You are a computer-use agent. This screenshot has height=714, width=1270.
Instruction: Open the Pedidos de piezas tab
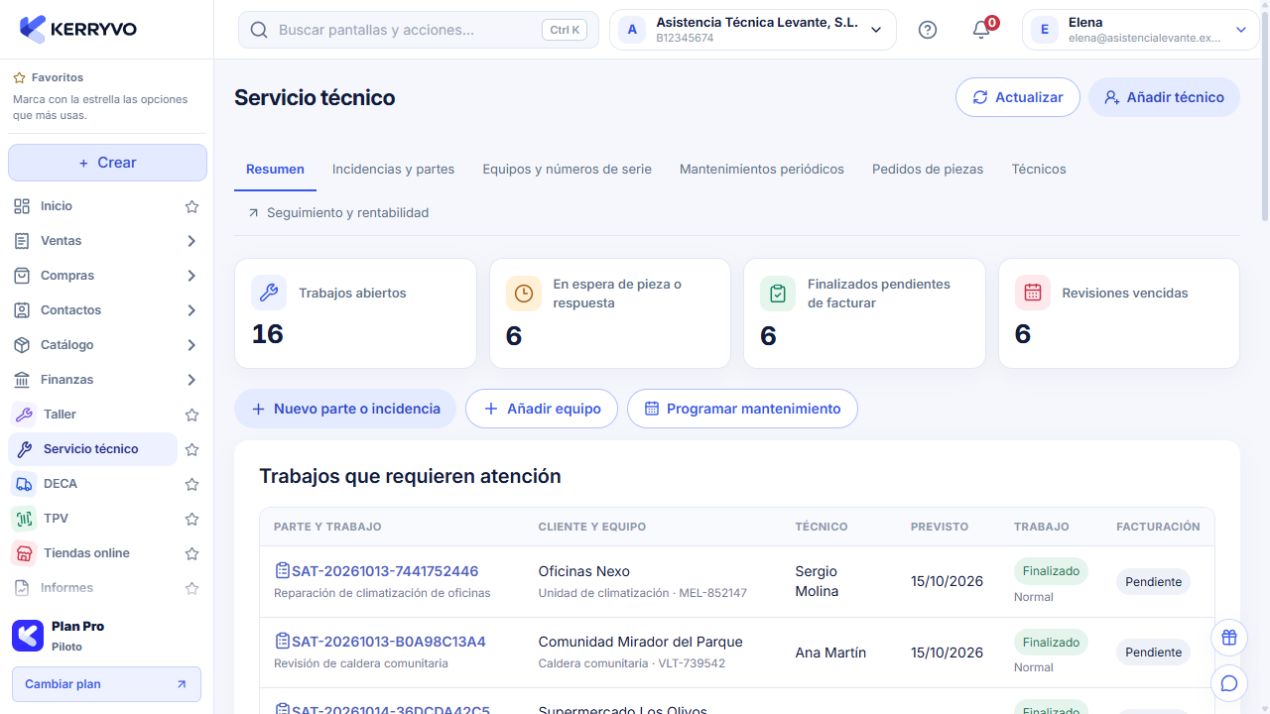coord(928,169)
